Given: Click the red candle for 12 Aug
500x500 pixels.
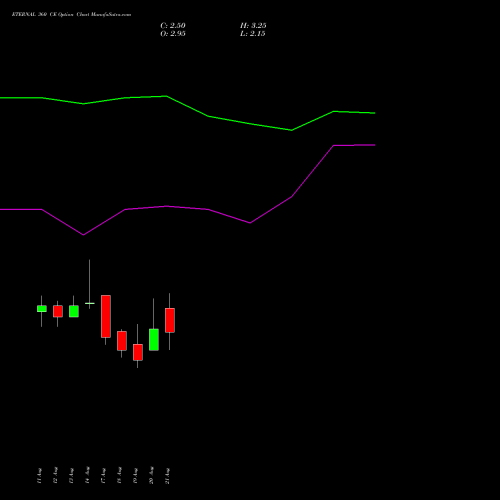Looking at the screenshot, I should 58,311.
